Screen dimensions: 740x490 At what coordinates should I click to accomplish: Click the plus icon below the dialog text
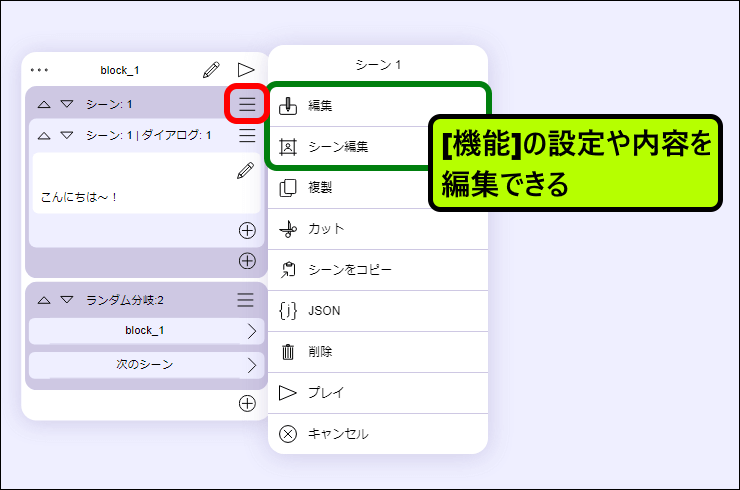pyautogui.click(x=247, y=231)
